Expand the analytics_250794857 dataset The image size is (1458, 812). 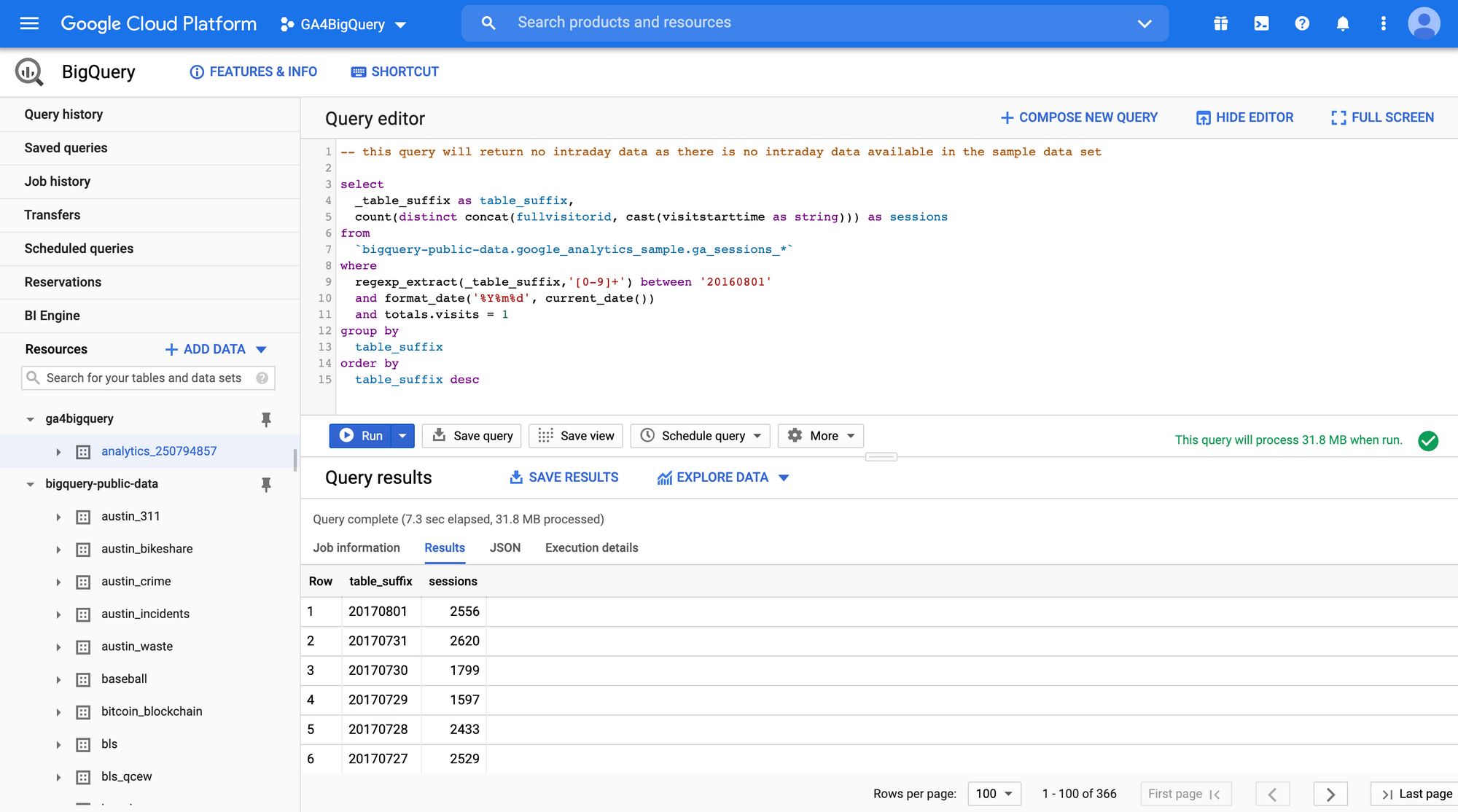(x=58, y=452)
